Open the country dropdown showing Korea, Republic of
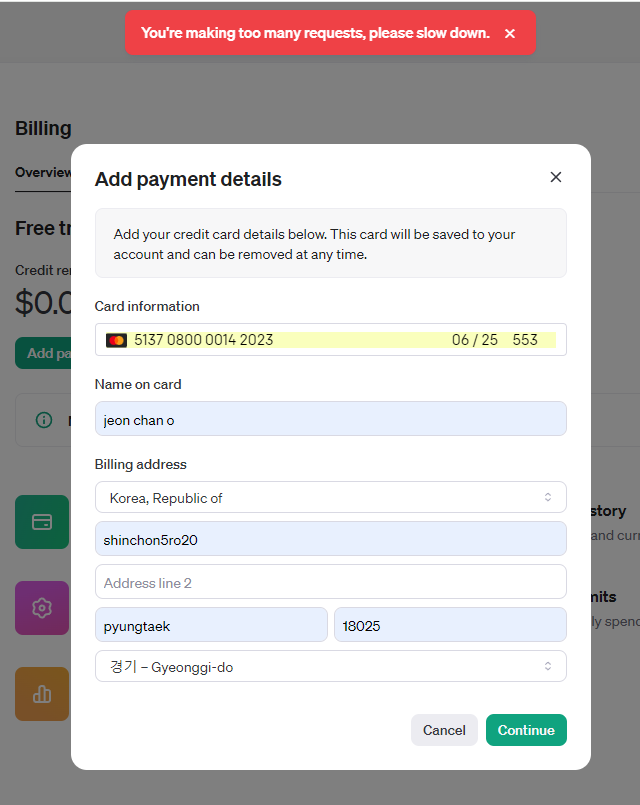 pos(331,497)
